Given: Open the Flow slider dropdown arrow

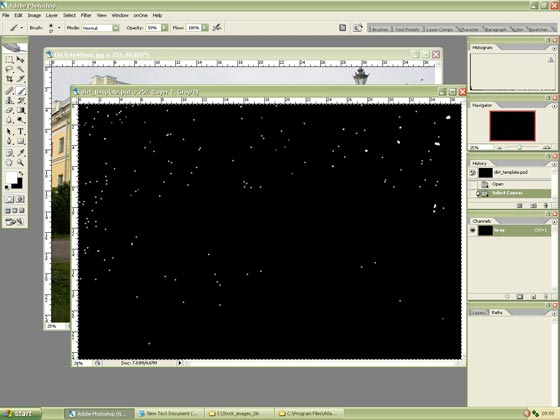Looking at the screenshot, I should point(205,28).
